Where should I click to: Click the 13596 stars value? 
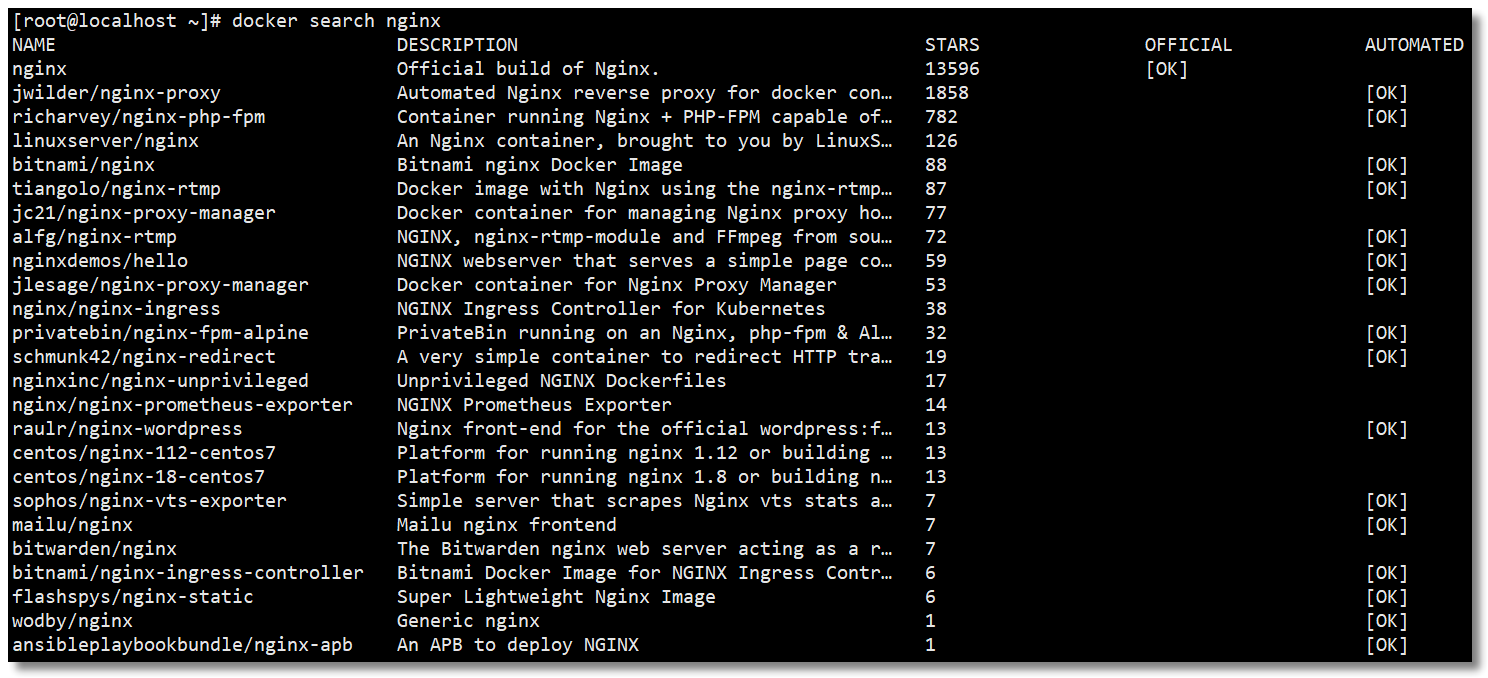click(952, 69)
